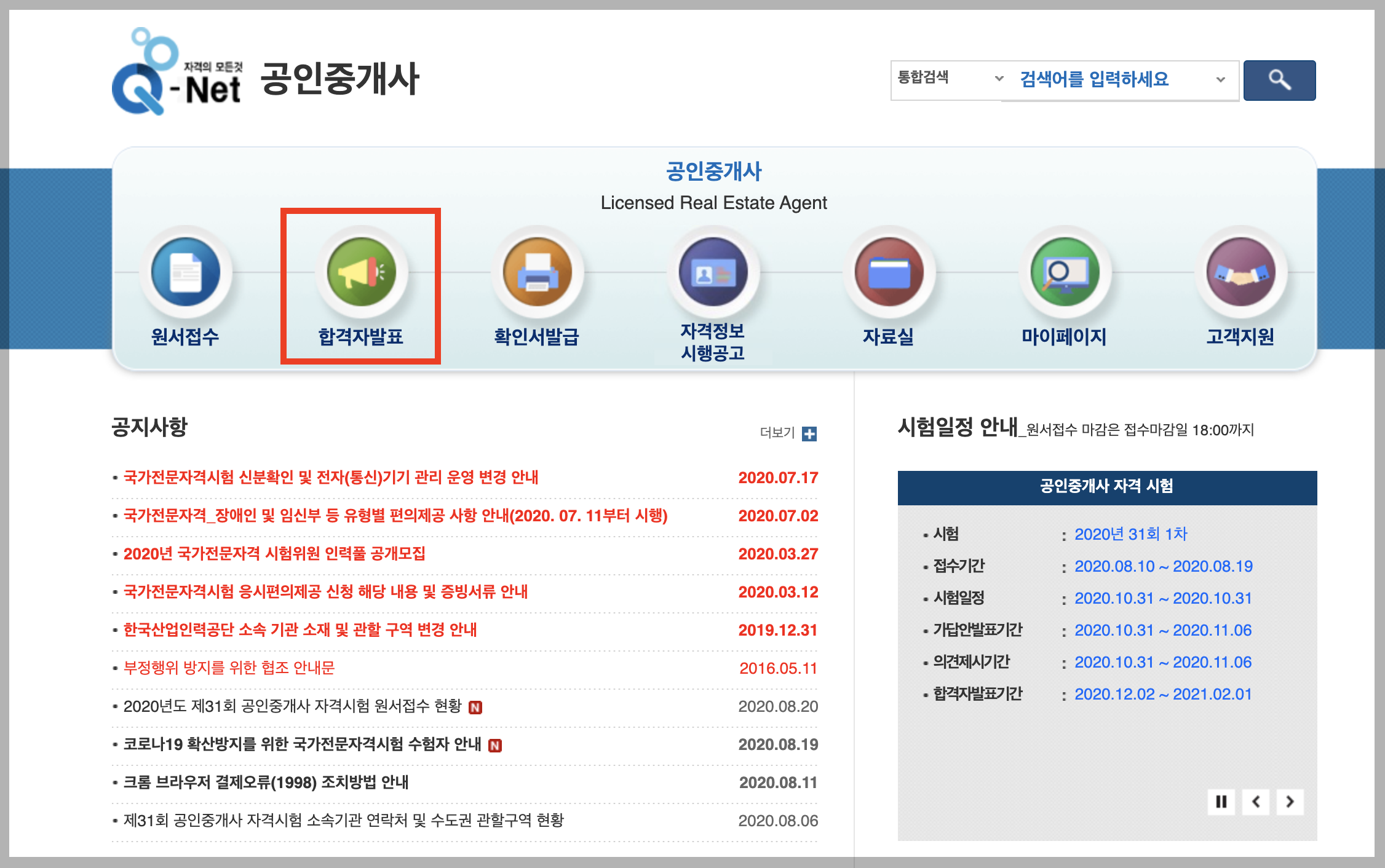The height and width of the screenshot is (868, 1385).
Task: Click the Q-Net logo
Action: tap(177, 74)
